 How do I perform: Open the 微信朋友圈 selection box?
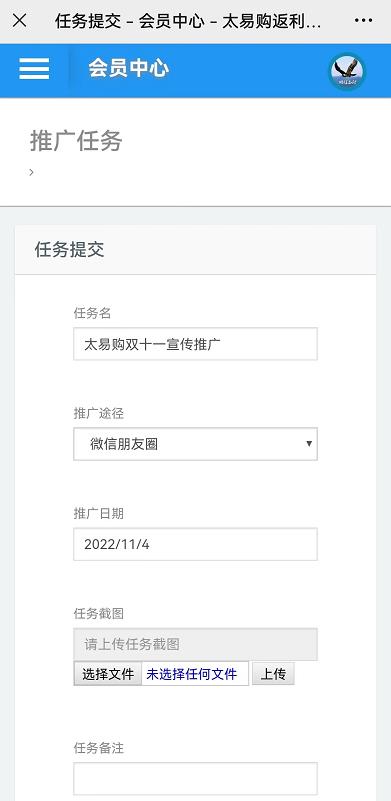(x=195, y=444)
